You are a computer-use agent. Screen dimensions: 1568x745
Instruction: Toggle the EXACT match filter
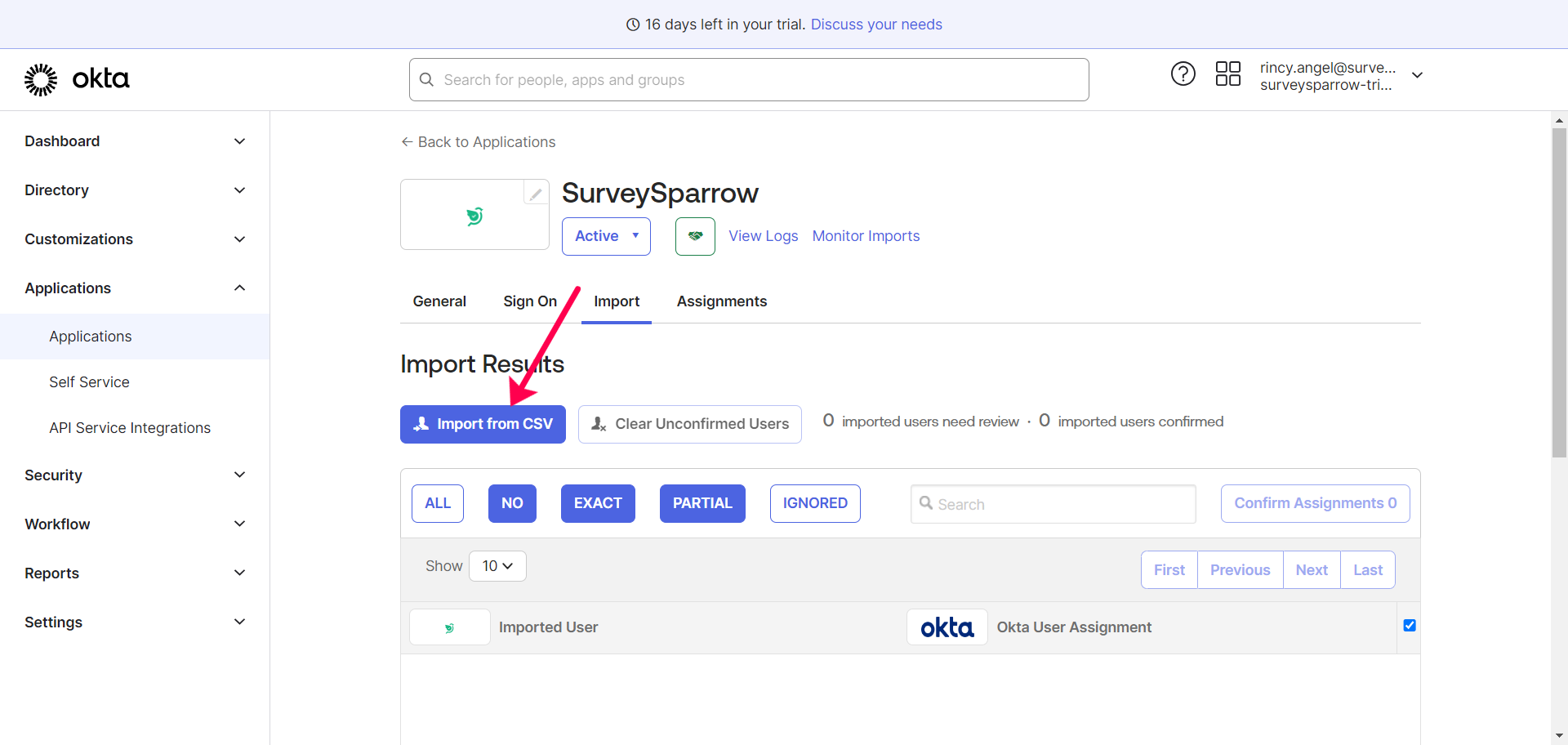pos(597,503)
